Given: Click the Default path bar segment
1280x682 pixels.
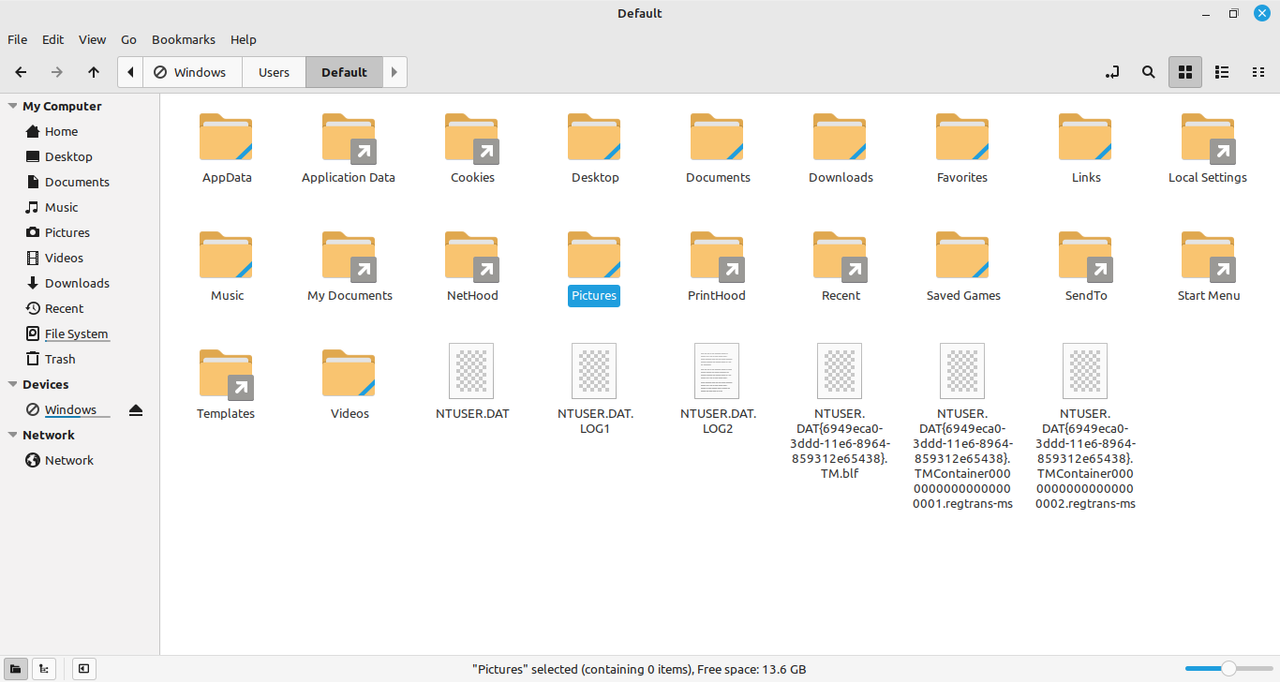Looking at the screenshot, I should 344,72.
